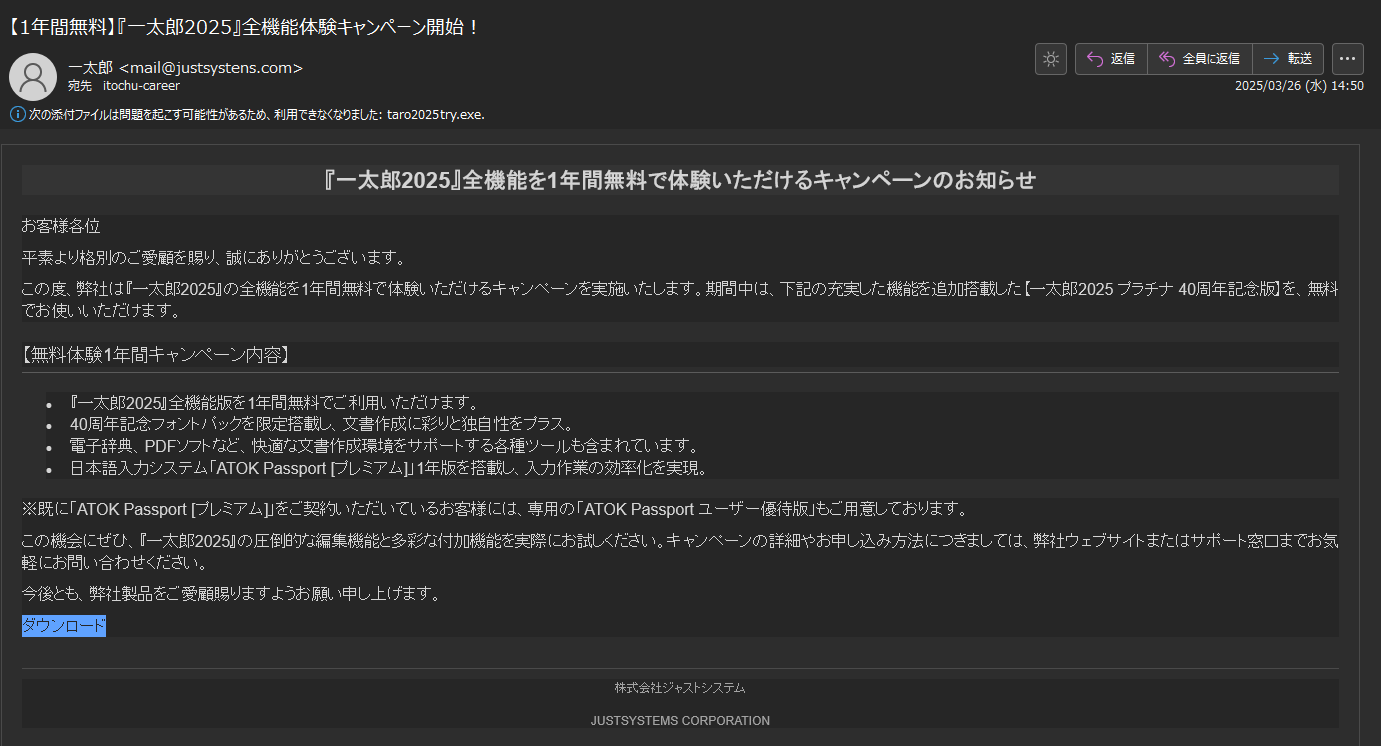The image size is (1381, 746).
Task: Click the section title 【無料体験1年間キャンペーン内容】
Action: 155,355
